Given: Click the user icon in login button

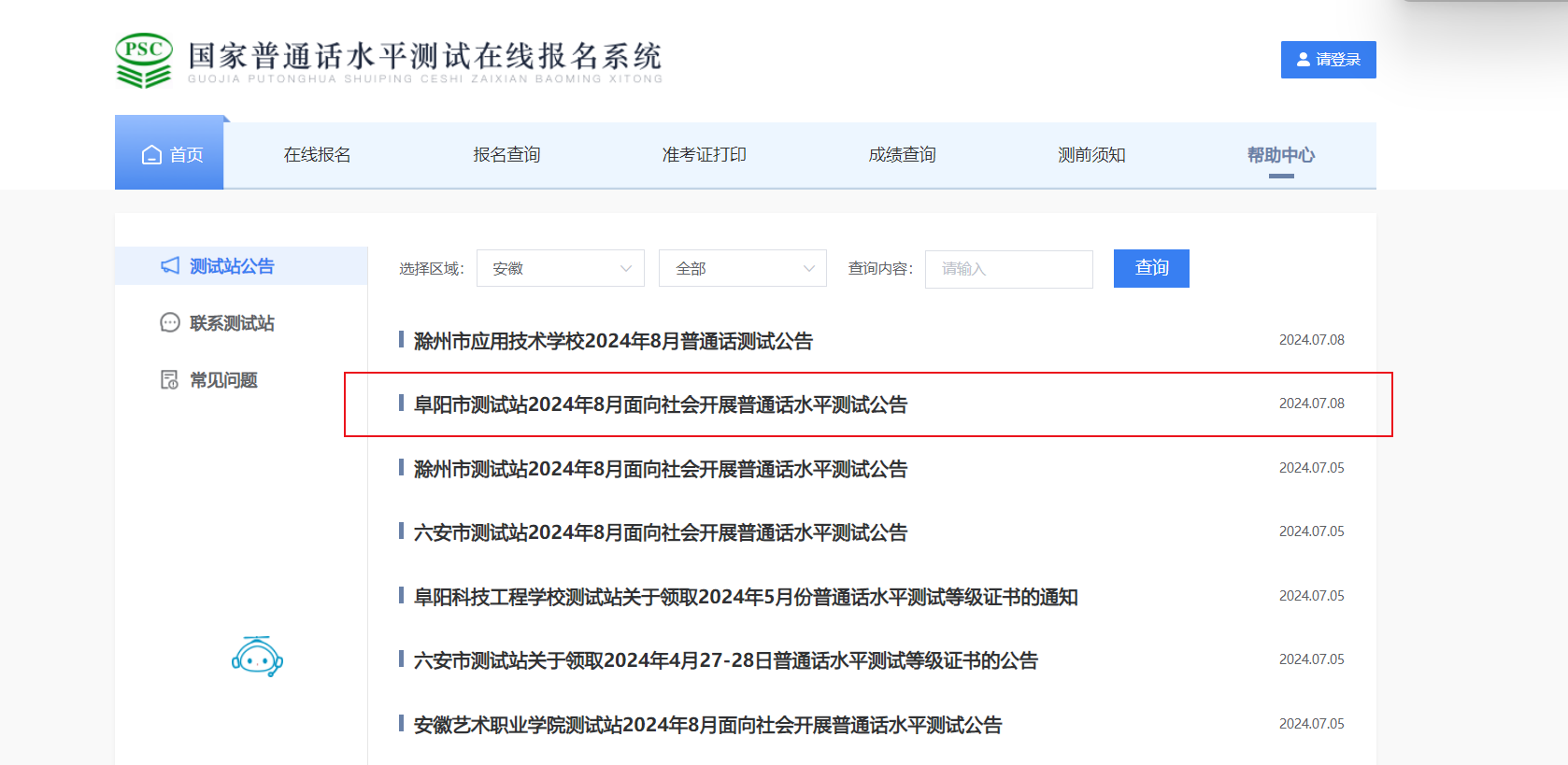Looking at the screenshot, I should [x=1304, y=60].
